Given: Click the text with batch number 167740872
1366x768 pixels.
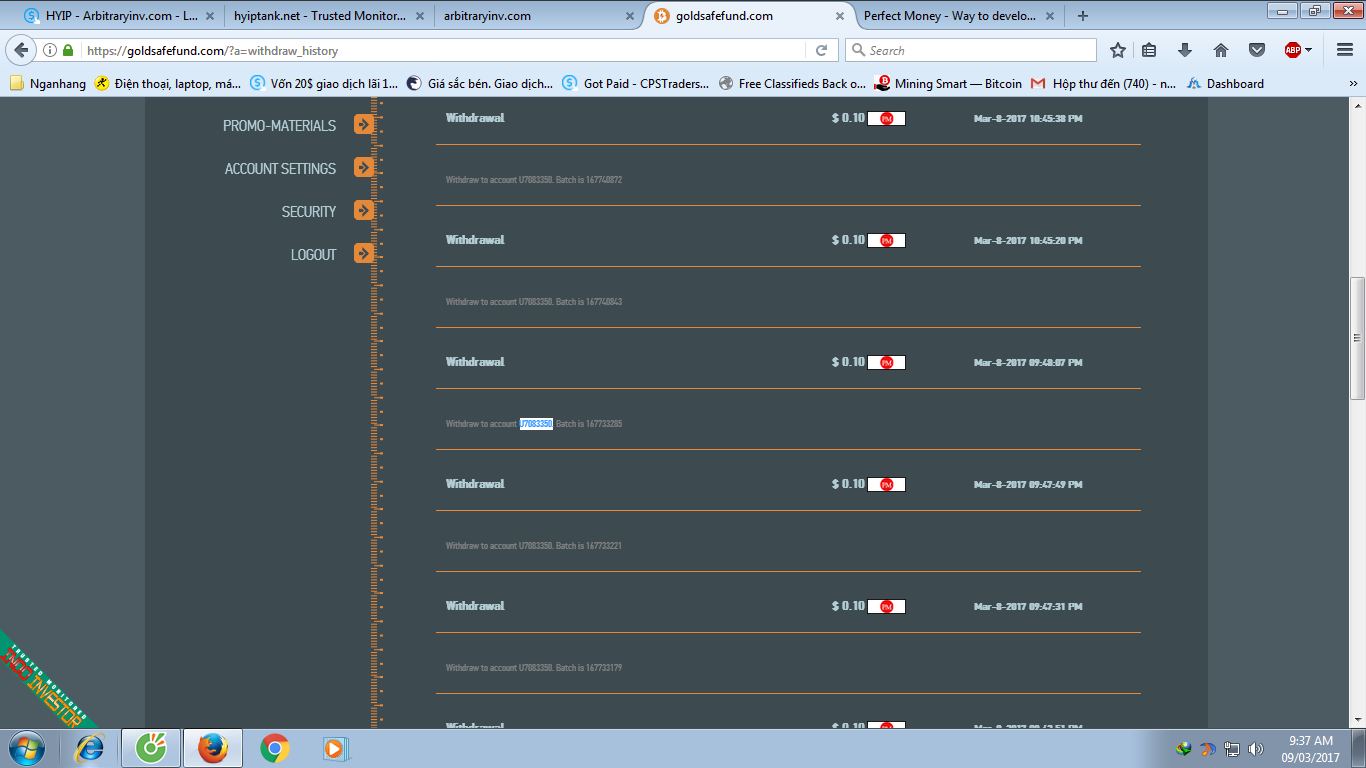Looking at the screenshot, I should 534,180.
